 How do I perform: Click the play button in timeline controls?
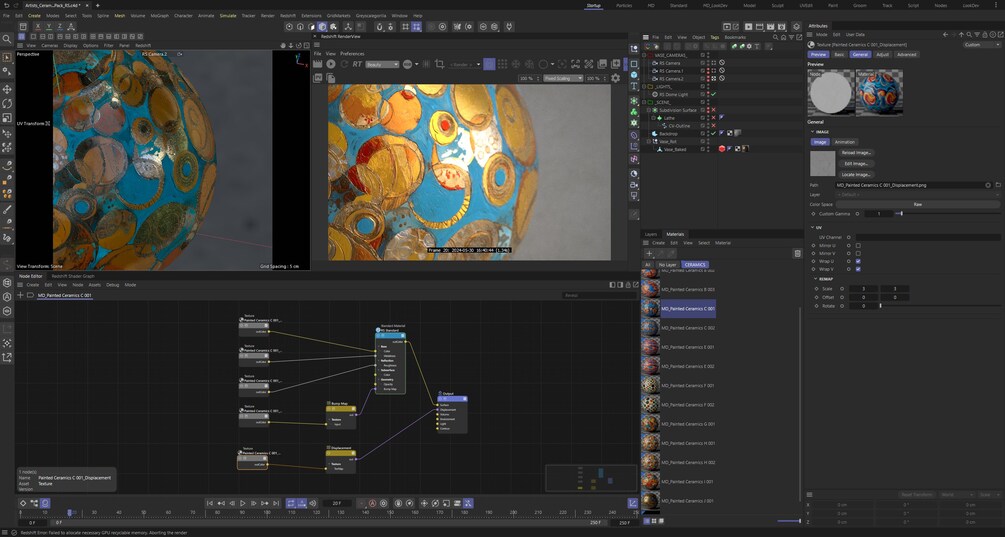(242, 504)
